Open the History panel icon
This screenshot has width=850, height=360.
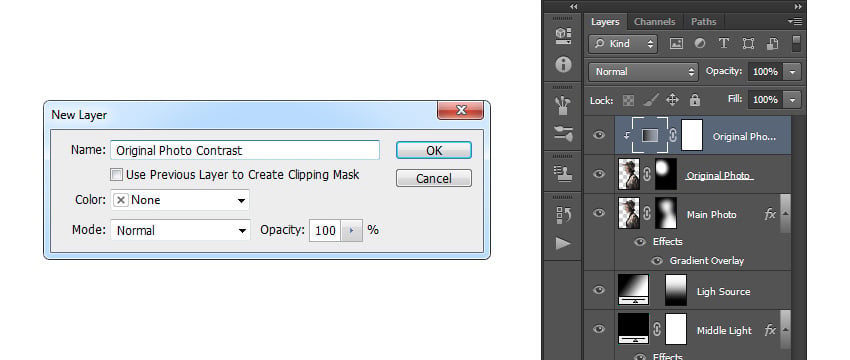click(x=563, y=215)
